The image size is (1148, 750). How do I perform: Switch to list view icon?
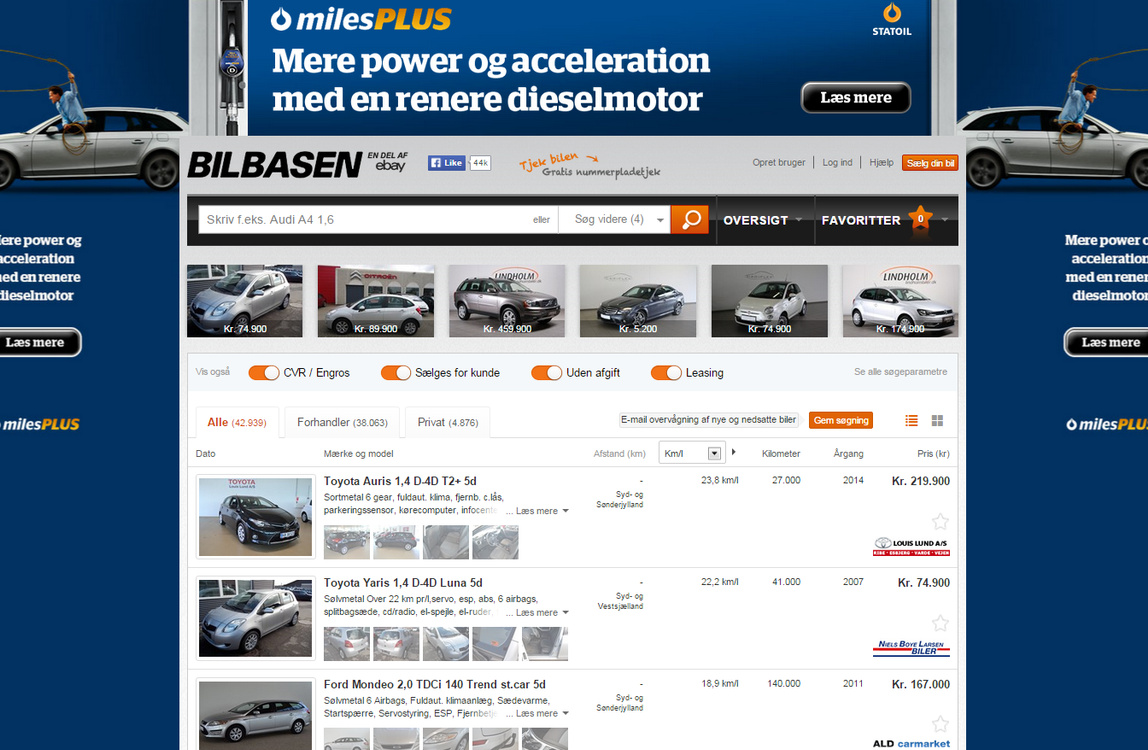(x=912, y=420)
